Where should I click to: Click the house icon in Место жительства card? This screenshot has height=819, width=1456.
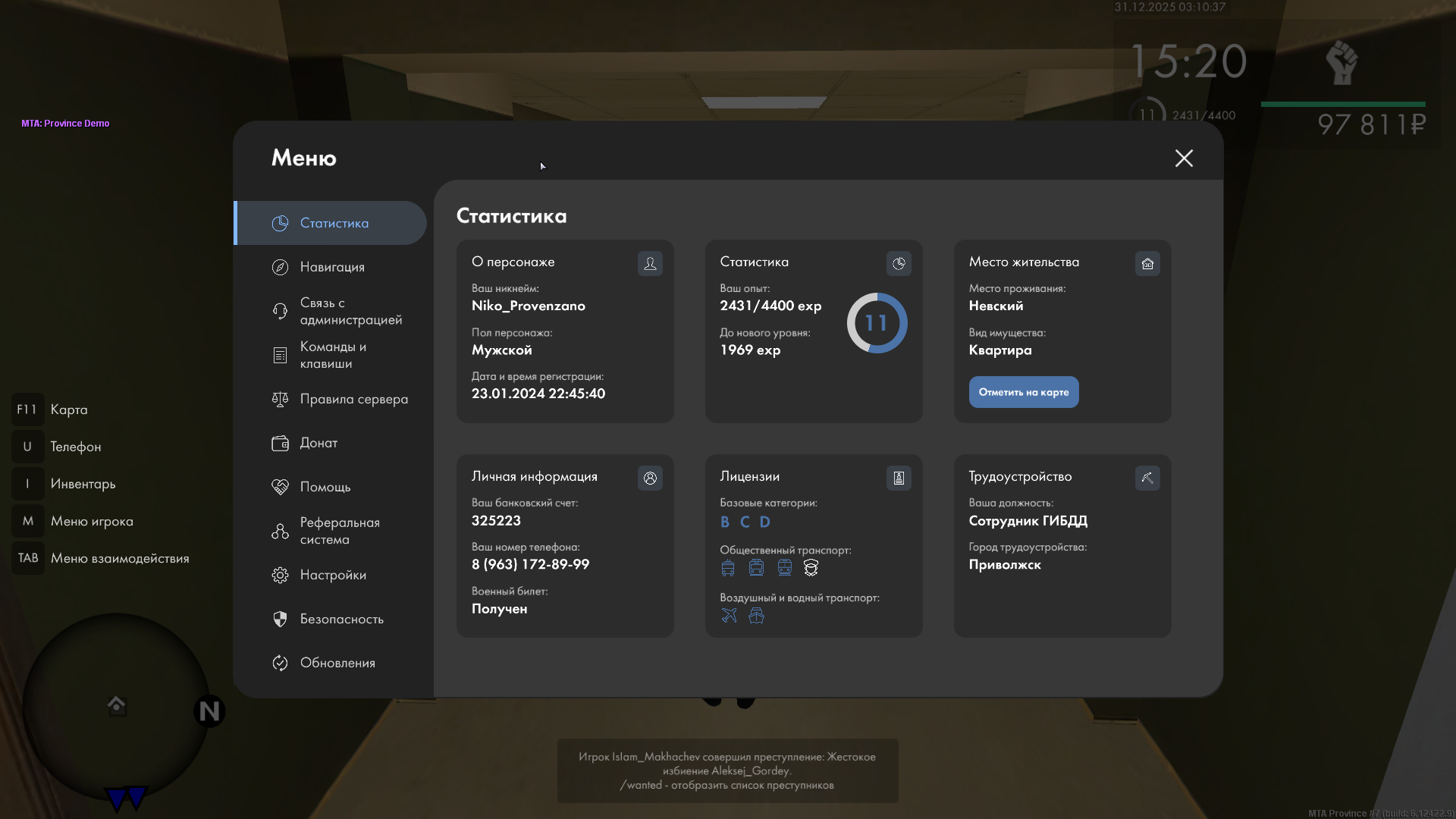[1147, 263]
